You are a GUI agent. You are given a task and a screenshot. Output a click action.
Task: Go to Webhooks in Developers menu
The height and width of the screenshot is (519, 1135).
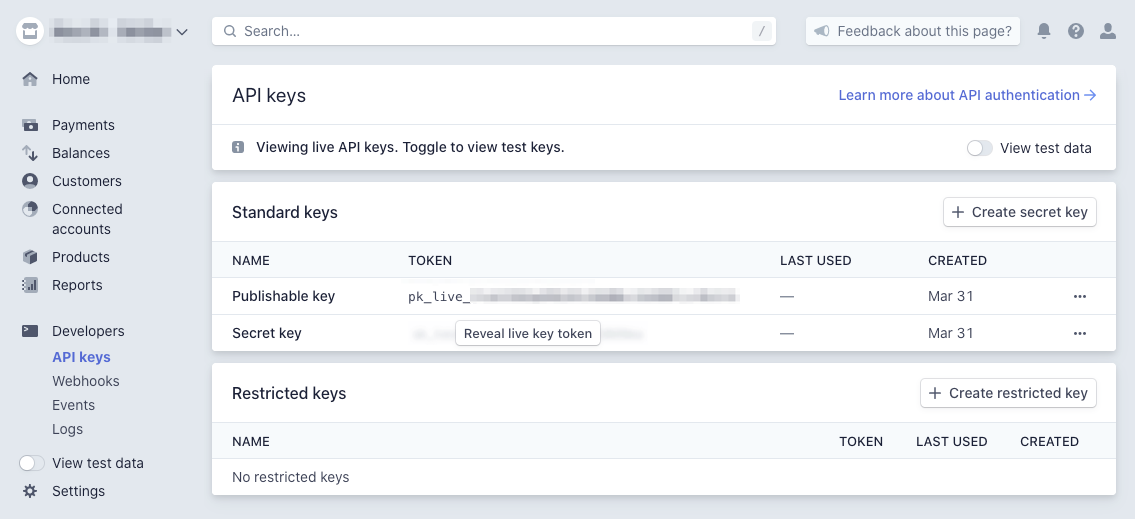click(x=86, y=381)
